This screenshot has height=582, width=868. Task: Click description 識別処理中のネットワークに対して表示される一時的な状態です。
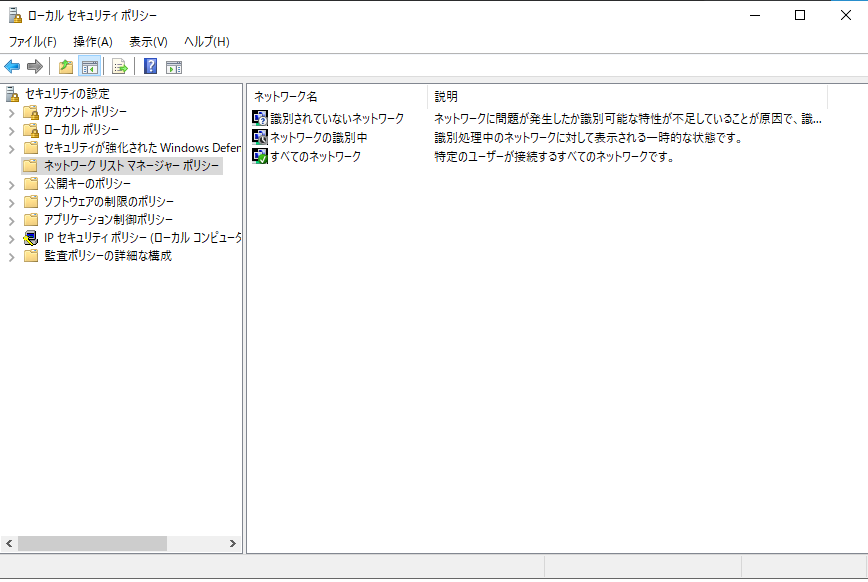588,137
